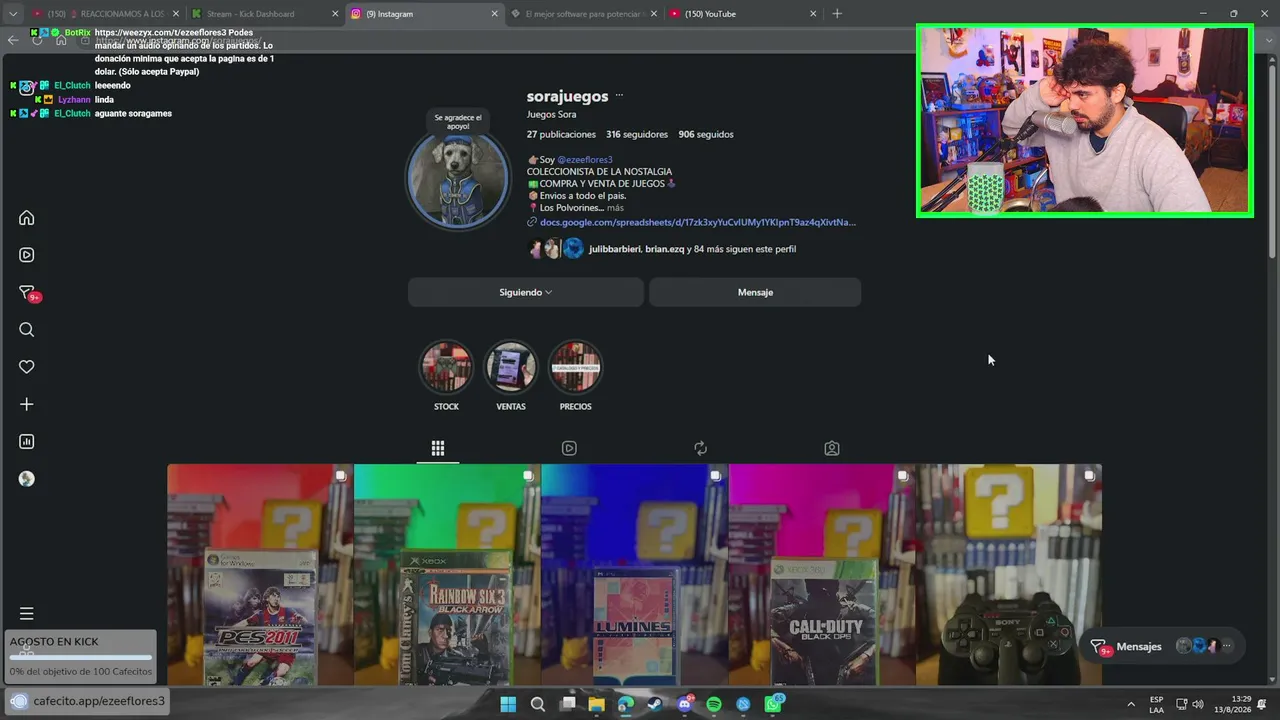Open the browser tab search chevron
This screenshot has height=720, width=1280.
(13, 14)
